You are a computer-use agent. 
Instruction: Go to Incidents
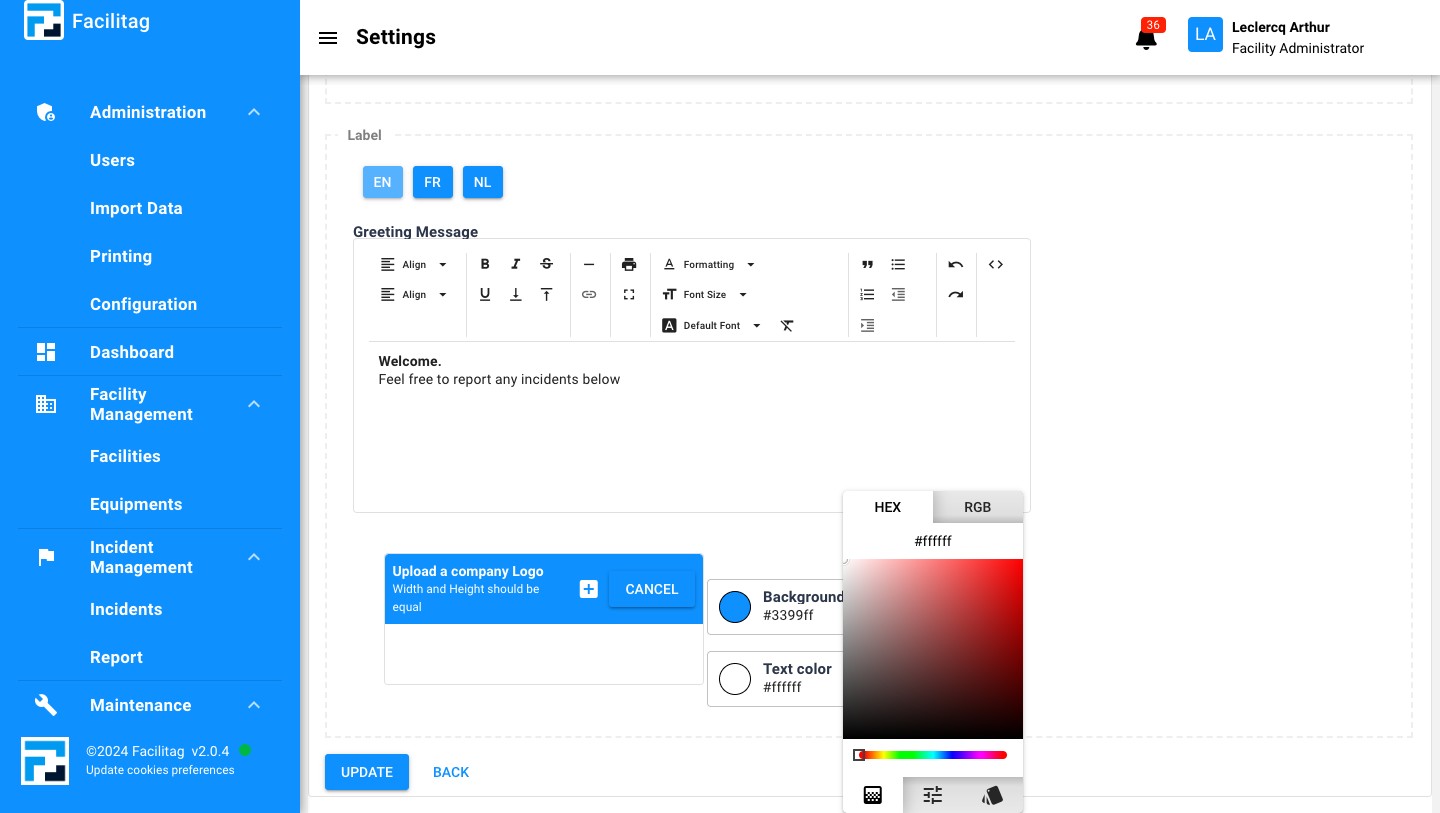tap(126, 609)
